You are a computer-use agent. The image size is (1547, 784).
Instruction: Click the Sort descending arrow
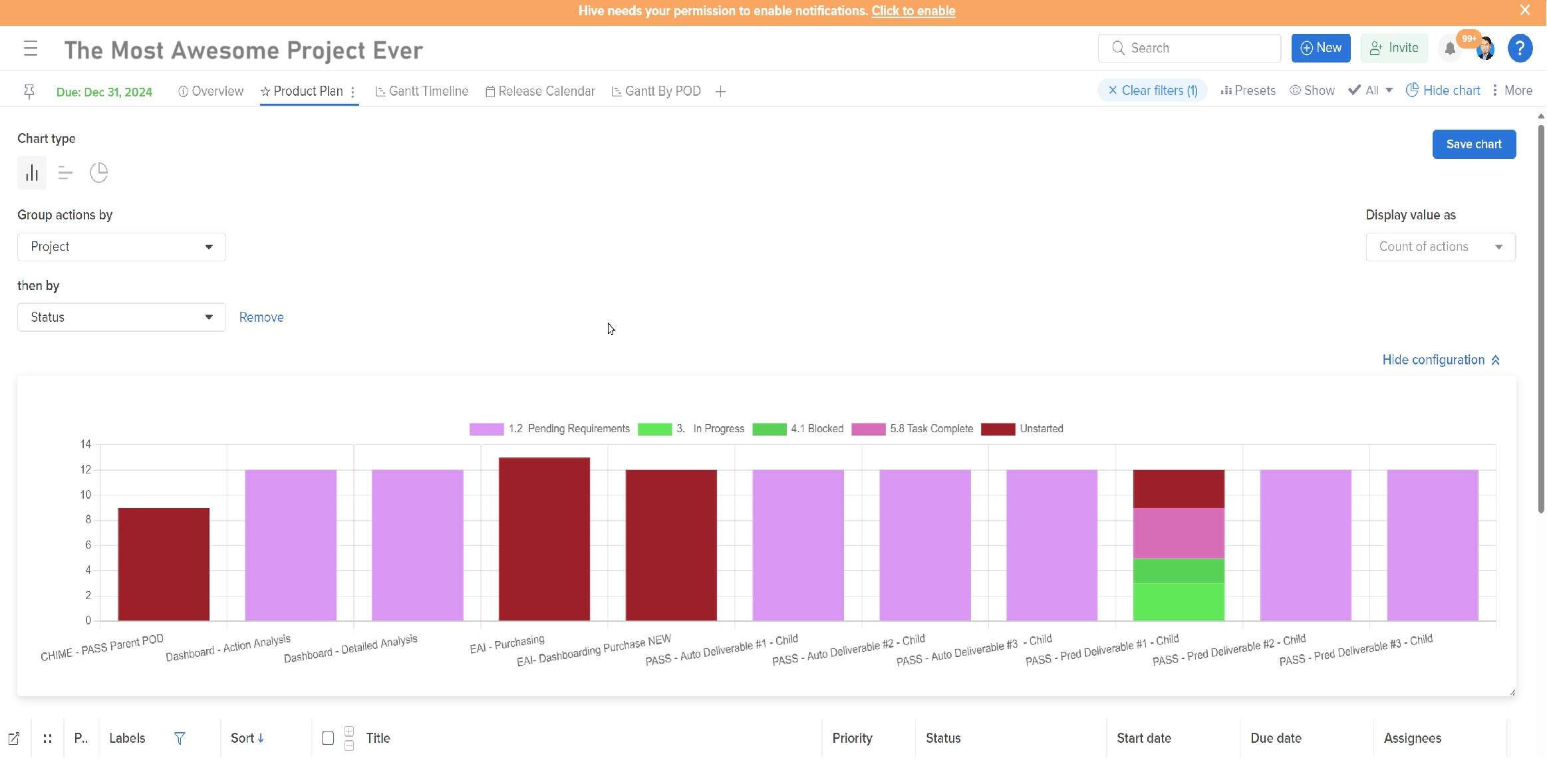261,738
